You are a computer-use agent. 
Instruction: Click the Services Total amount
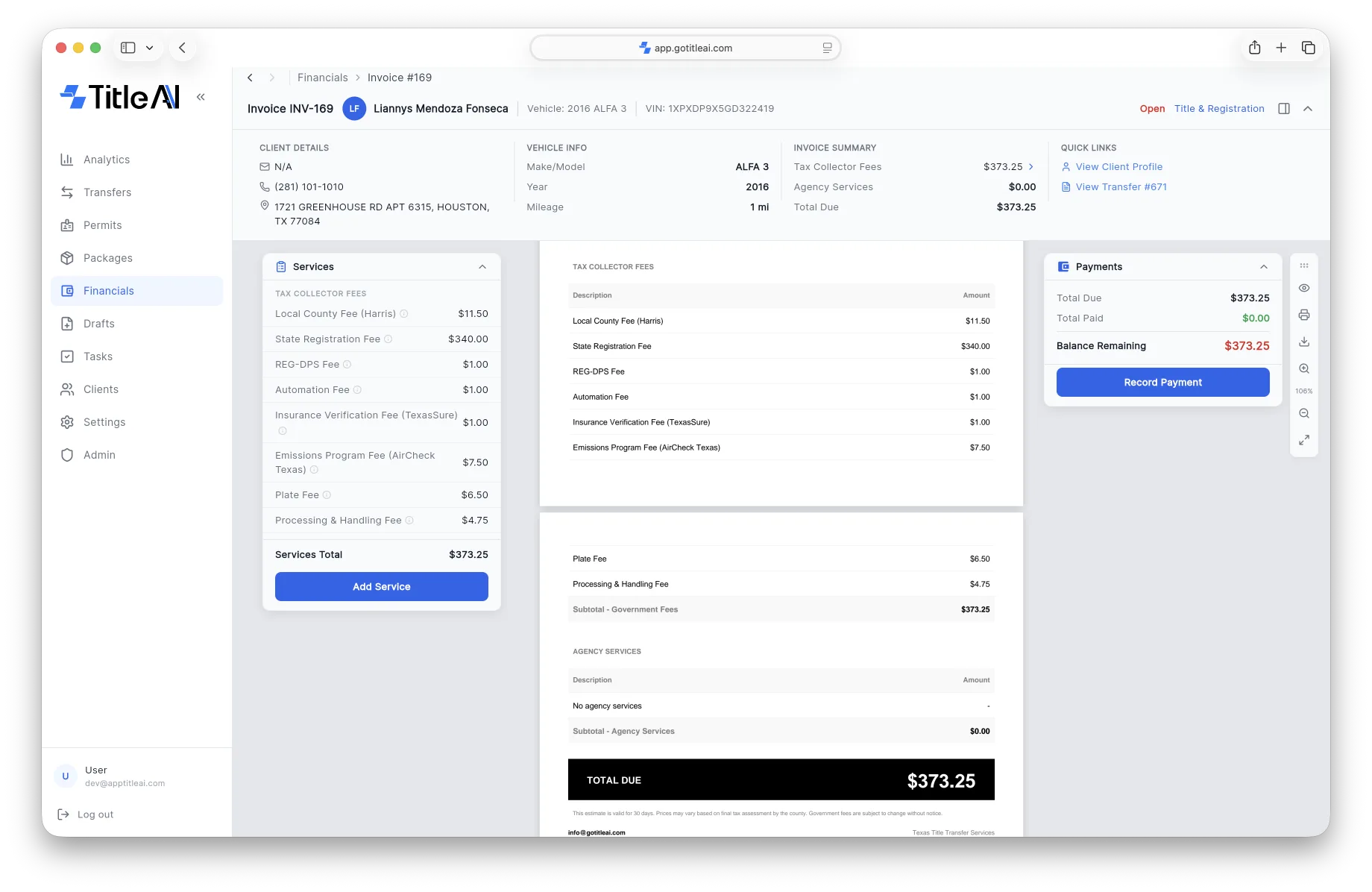pos(468,555)
